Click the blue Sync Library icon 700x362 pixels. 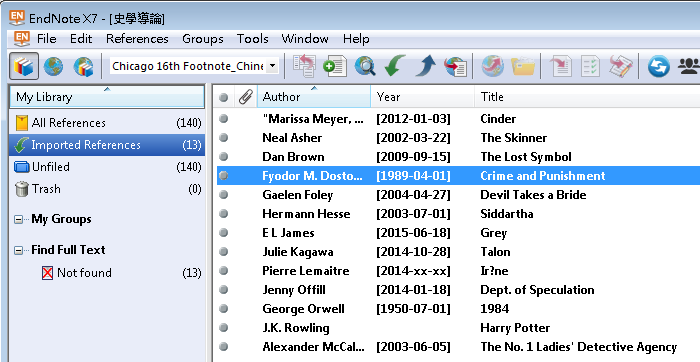(x=659, y=67)
